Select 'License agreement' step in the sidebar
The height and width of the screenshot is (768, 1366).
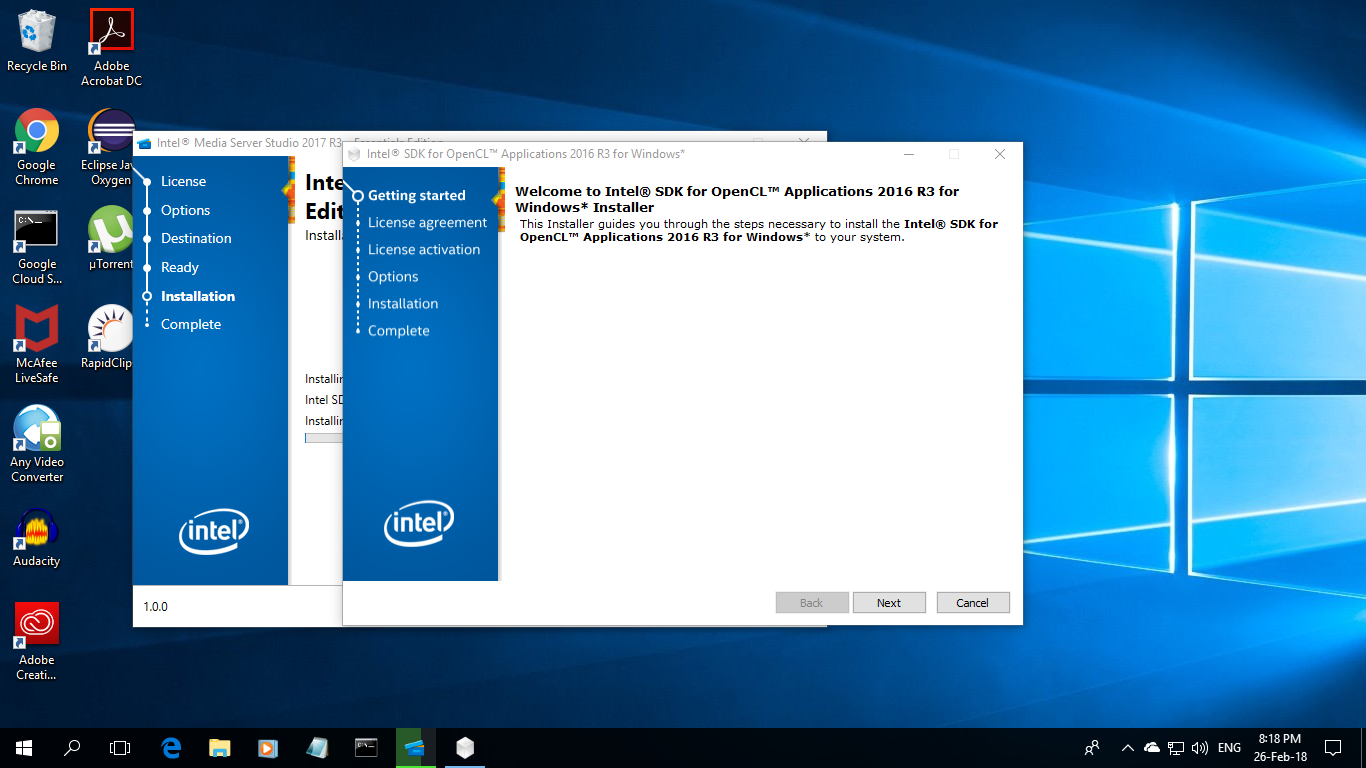(427, 223)
